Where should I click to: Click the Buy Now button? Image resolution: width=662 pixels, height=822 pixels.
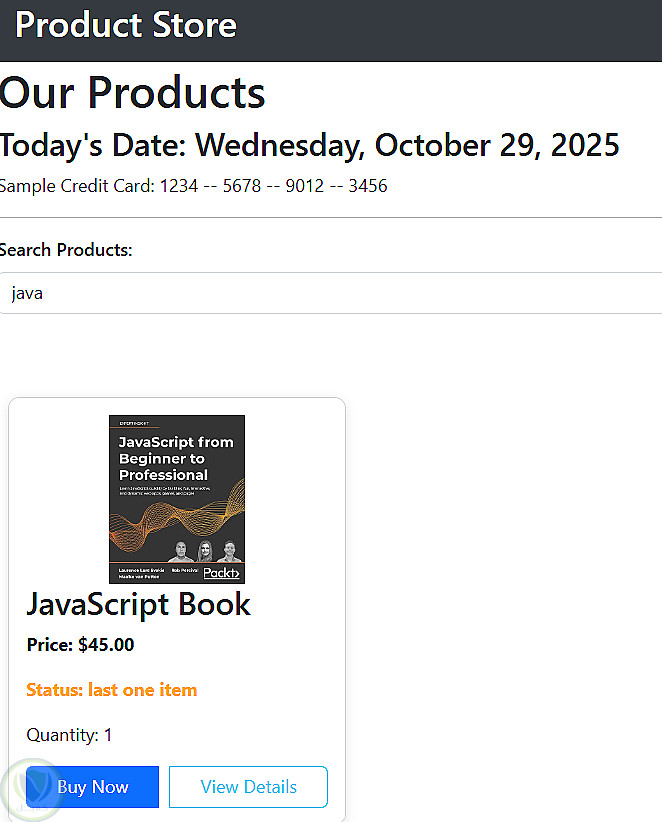[x=93, y=787]
